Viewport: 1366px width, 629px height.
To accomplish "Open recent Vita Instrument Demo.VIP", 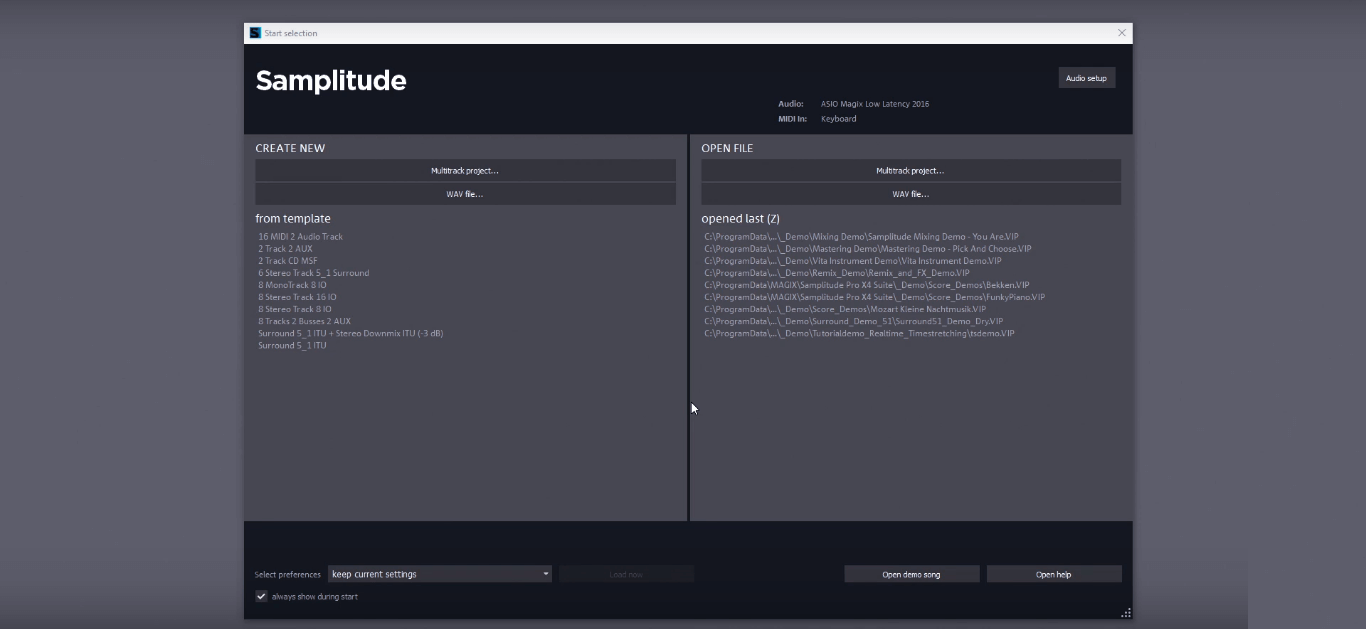I will [853, 261].
